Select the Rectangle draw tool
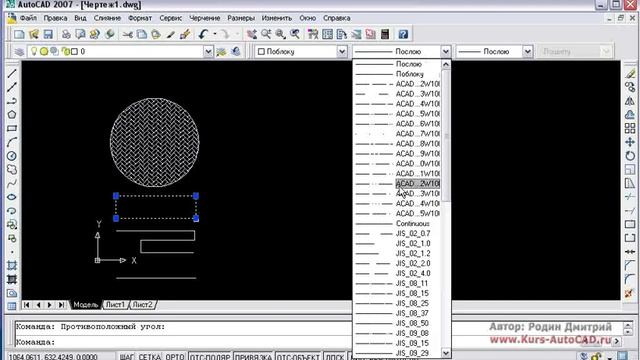 (x=12, y=129)
